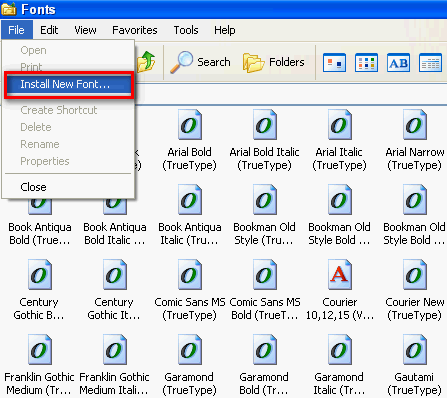
Task: Select the red A Courier font icon
Action: point(340,275)
